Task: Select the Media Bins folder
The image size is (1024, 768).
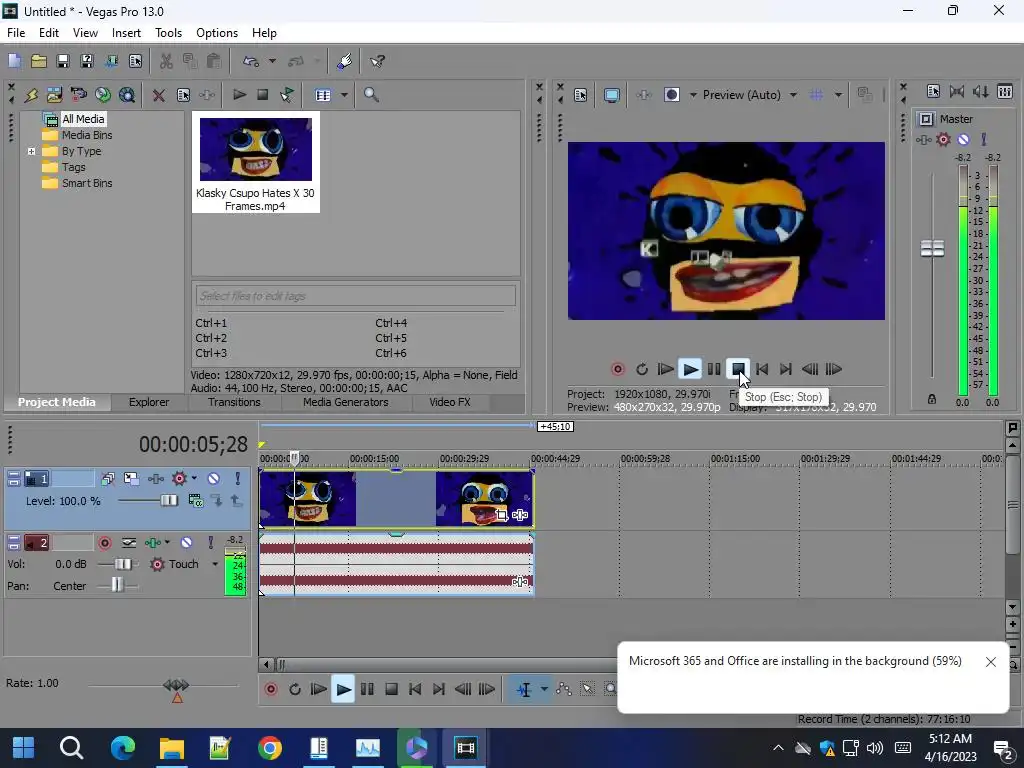Action: tap(86, 135)
